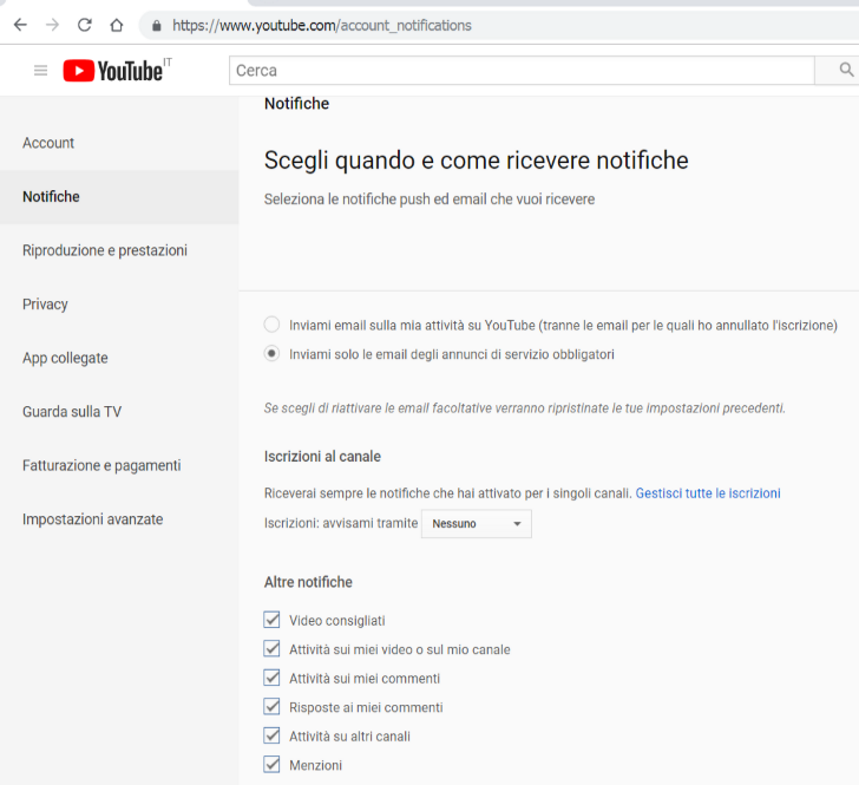Click the italic 'Se scegli di riattivare' note
The image size is (859, 785).
524,408
